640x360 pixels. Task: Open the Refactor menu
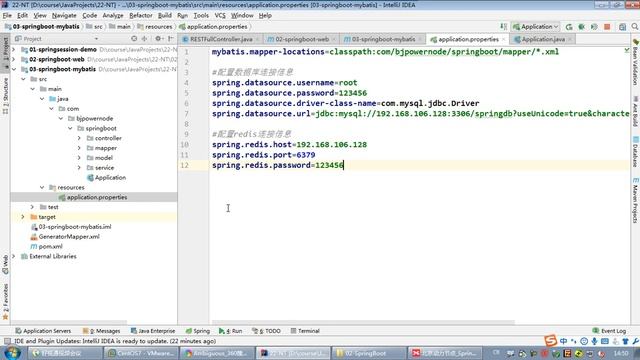(x=140, y=16)
